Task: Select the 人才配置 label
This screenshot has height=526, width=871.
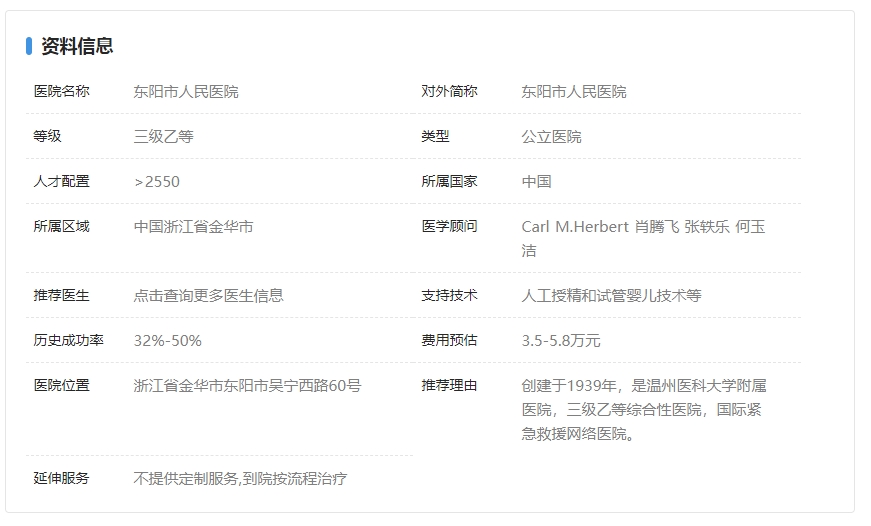Action: click(62, 181)
